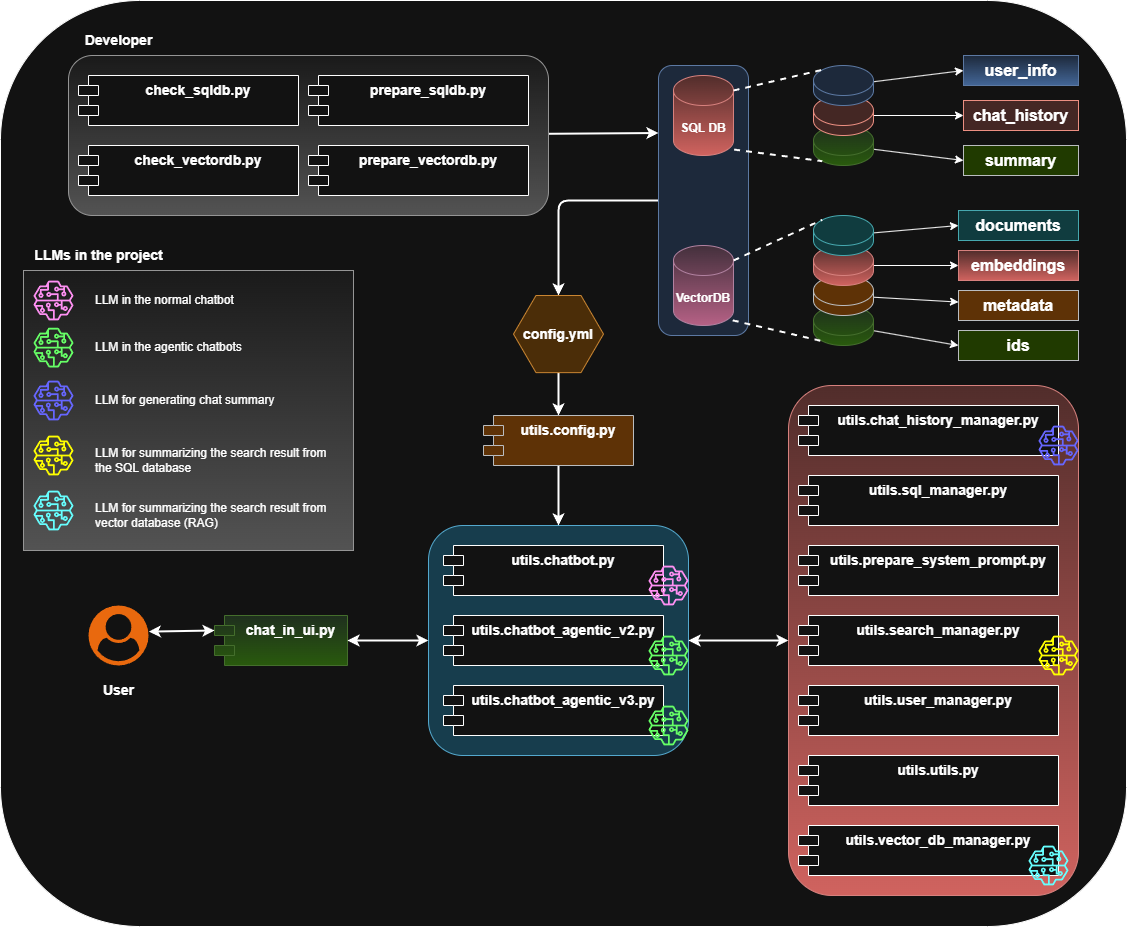Click the chat_history label
Image resolution: width=1127 pixels, height=927 pixels.
(x=1019, y=116)
